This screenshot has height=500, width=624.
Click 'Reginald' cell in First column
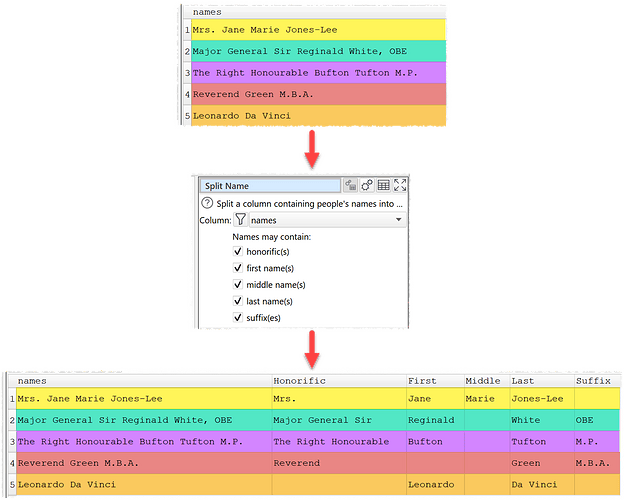[x=435, y=420]
